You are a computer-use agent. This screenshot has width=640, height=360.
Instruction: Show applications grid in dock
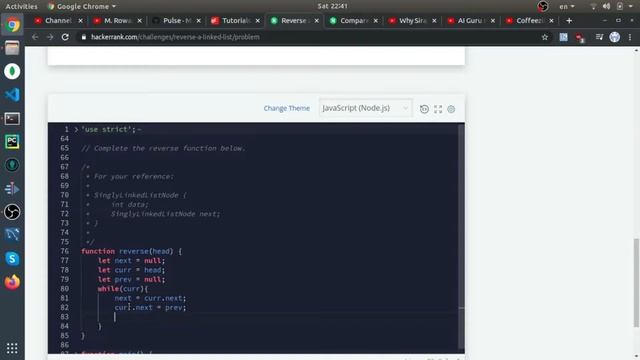tap(12, 348)
